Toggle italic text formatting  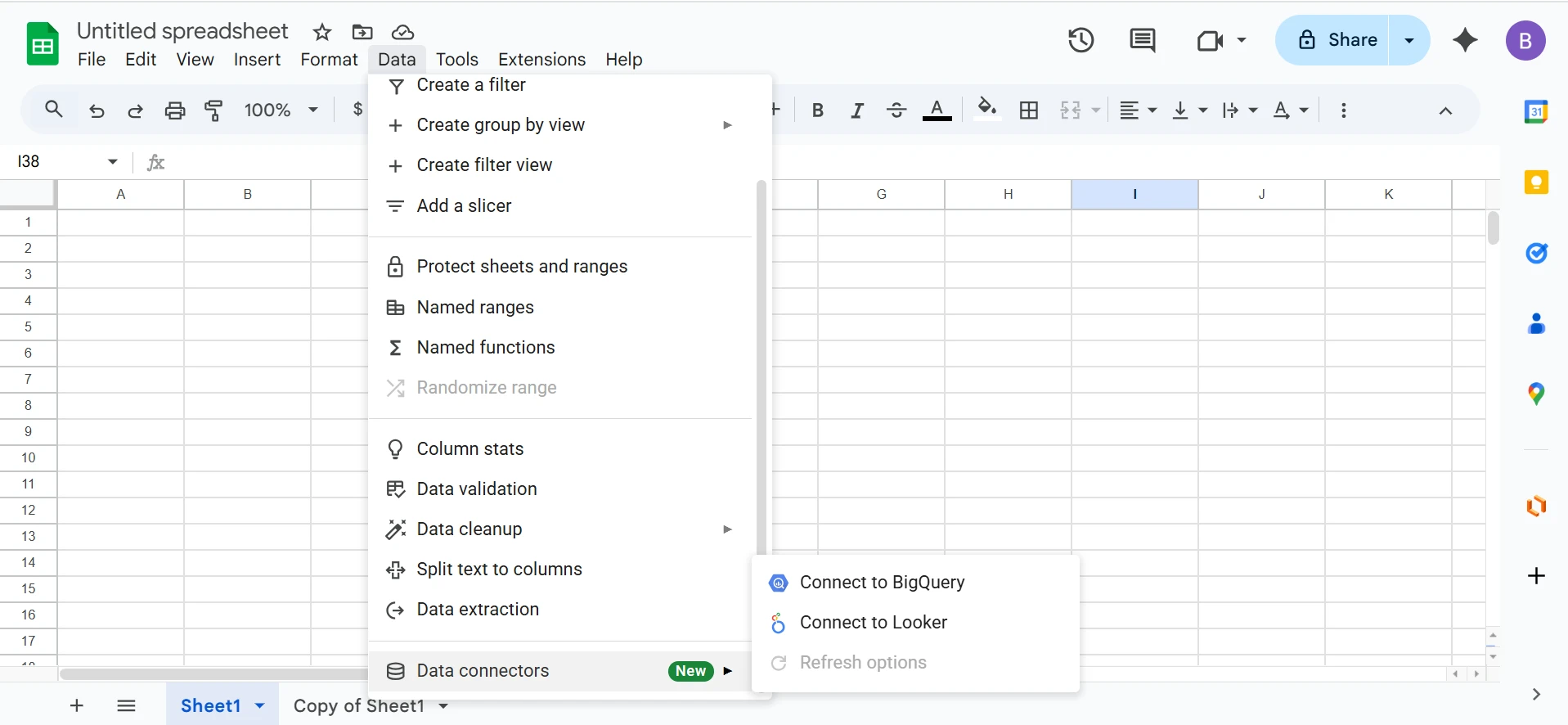(856, 110)
